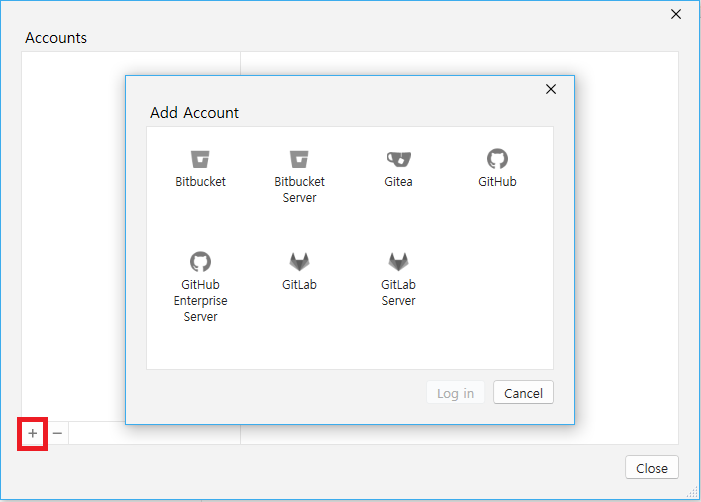Click the Gitea label text

click(x=398, y=182)
